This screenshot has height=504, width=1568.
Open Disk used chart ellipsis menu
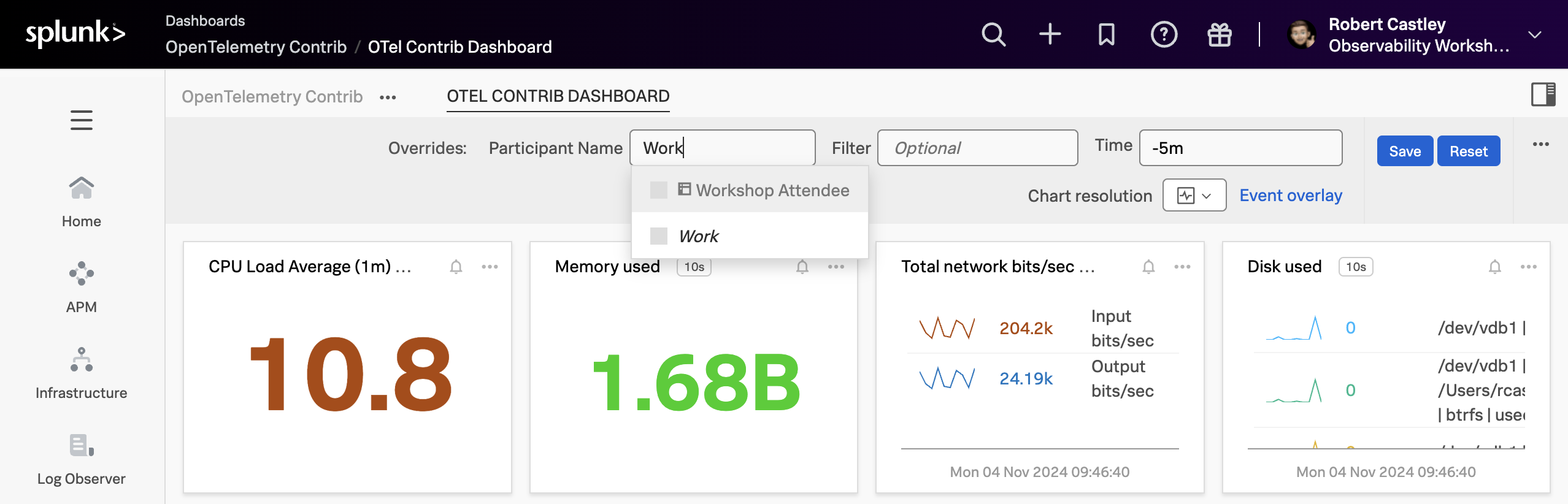pos(1528,267)
